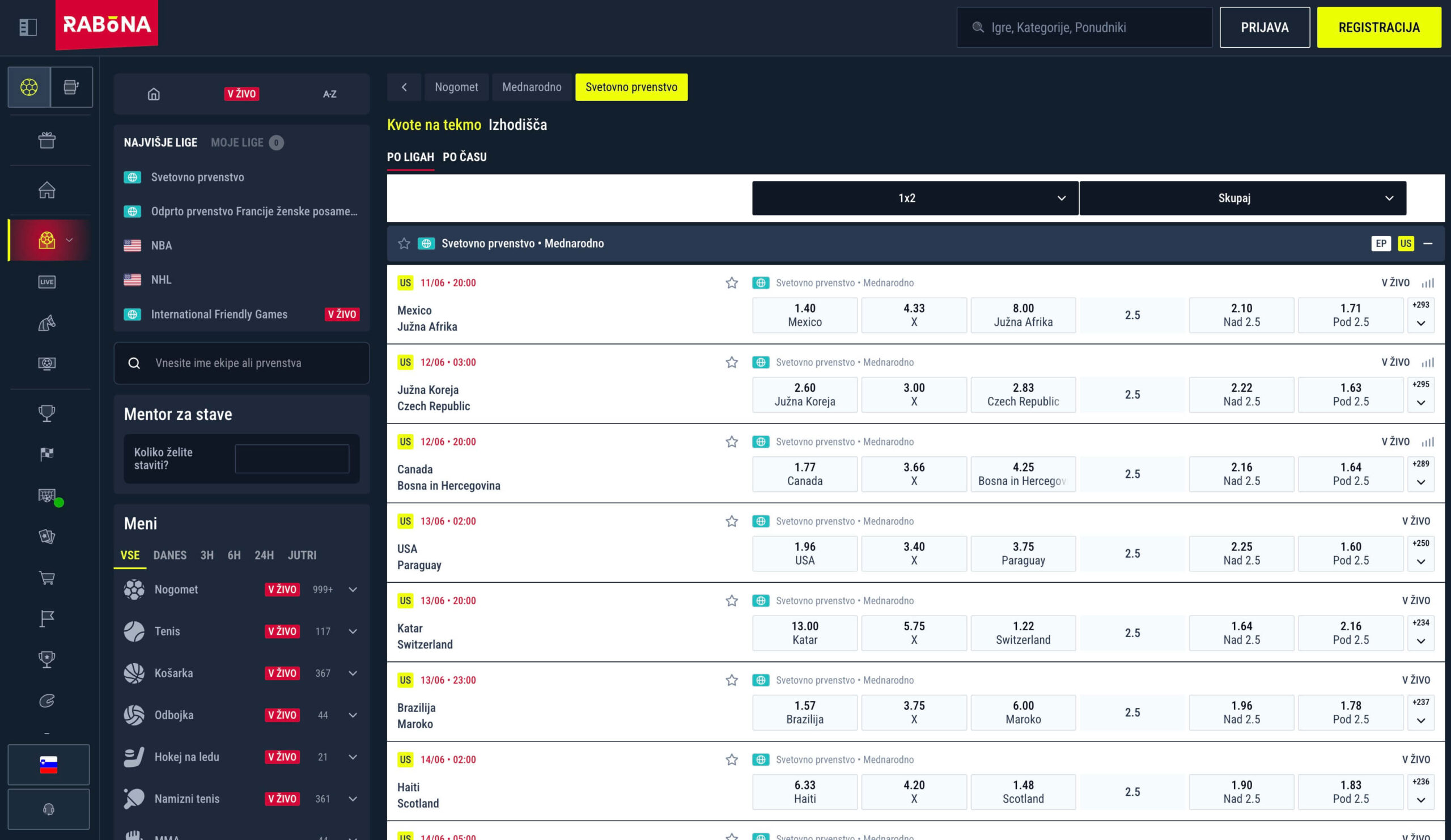
Task: Favorite the Katar vs Switzerland match
Action: point(732,600)
